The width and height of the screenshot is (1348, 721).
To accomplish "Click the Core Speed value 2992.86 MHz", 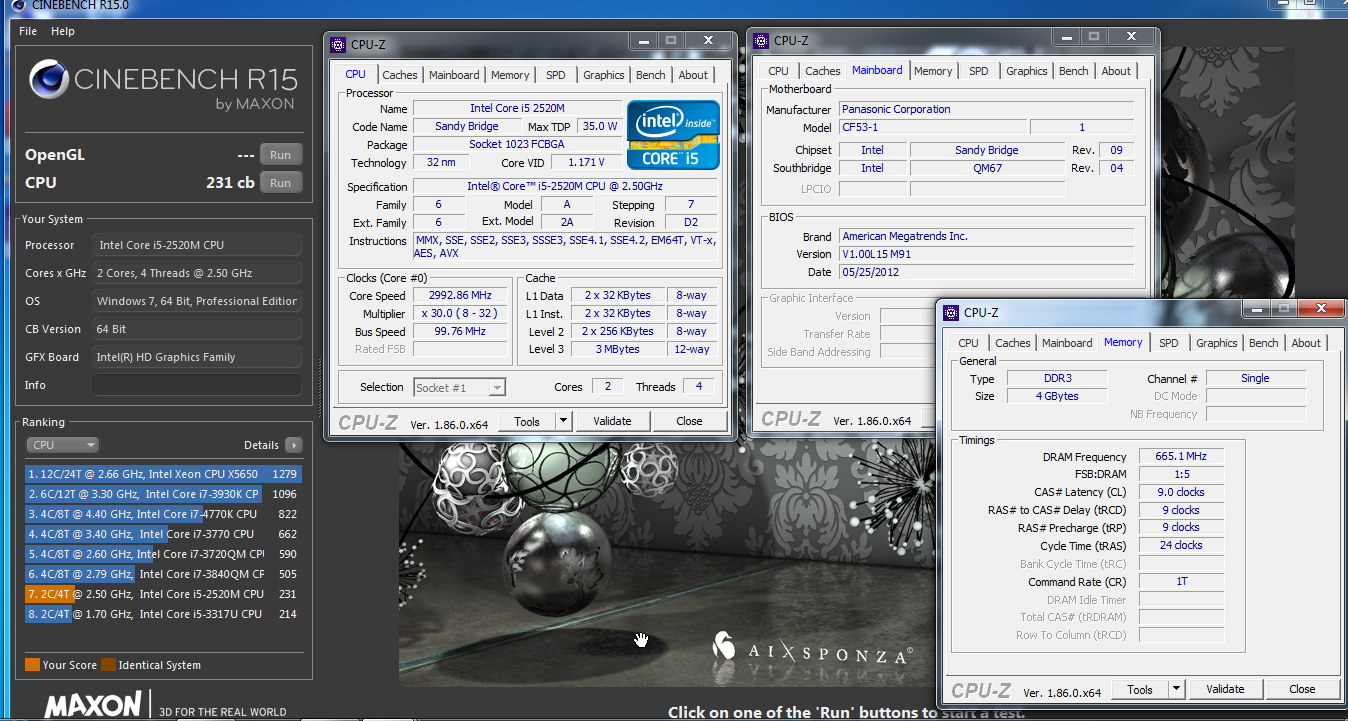I will [462, 296].
